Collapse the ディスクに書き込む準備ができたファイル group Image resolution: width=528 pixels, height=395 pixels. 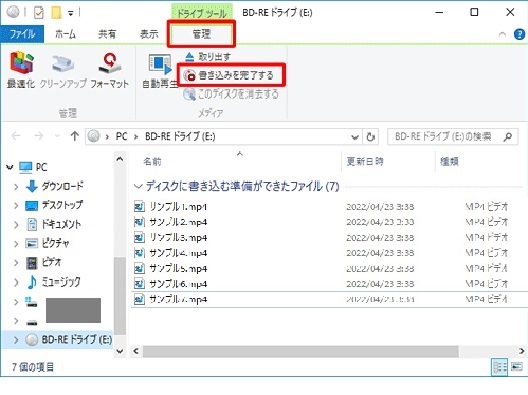pyautogui.click(x=138, y=186)
